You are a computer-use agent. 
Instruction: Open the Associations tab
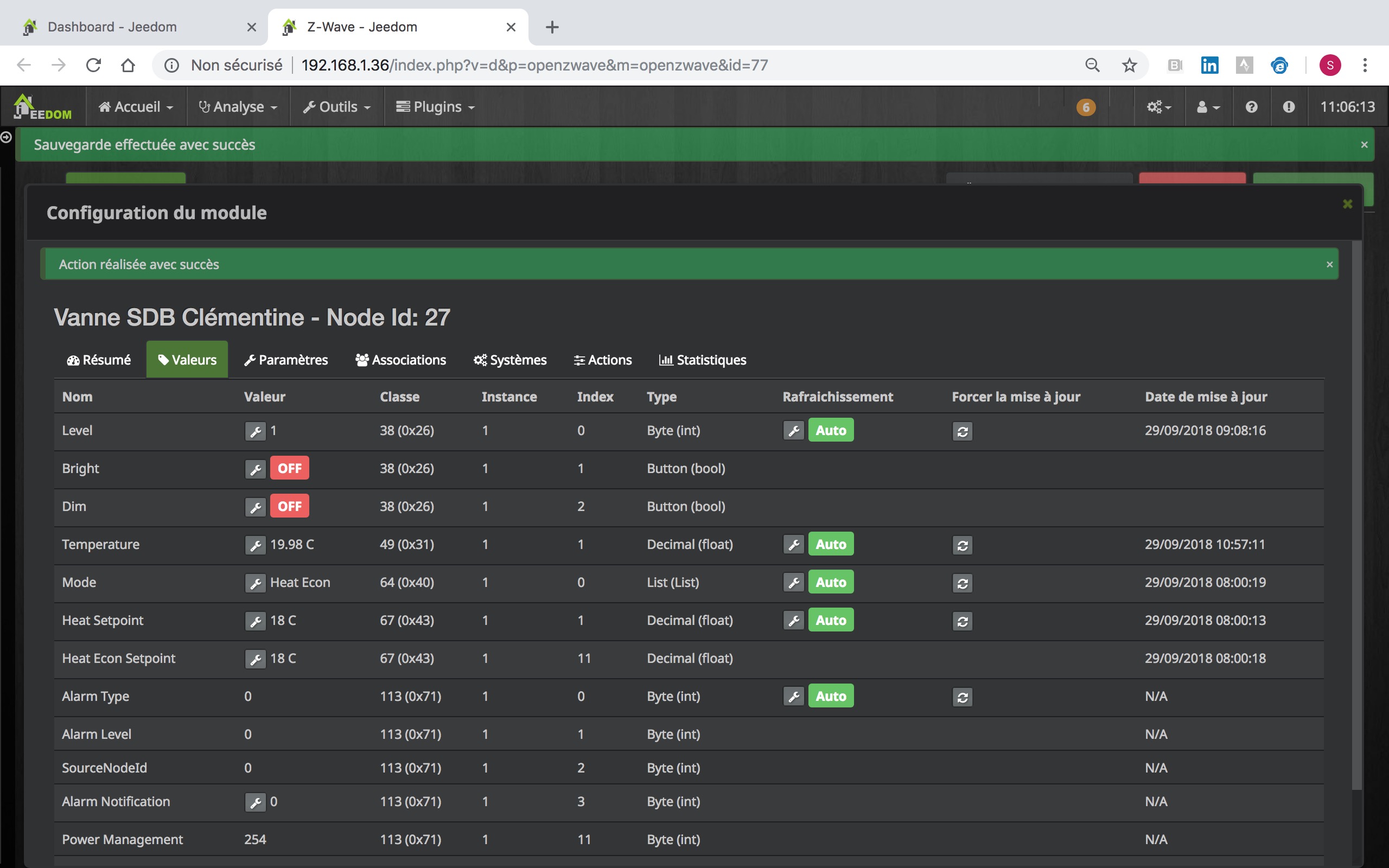click(400, 360)
